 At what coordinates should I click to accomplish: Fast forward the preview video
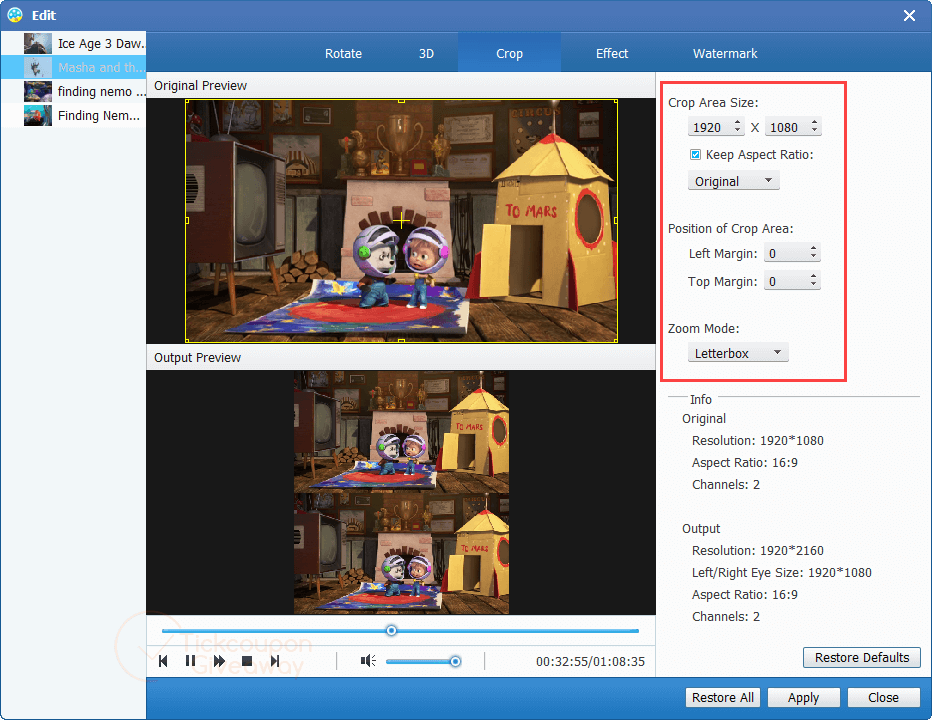click(x=219, y=661)
